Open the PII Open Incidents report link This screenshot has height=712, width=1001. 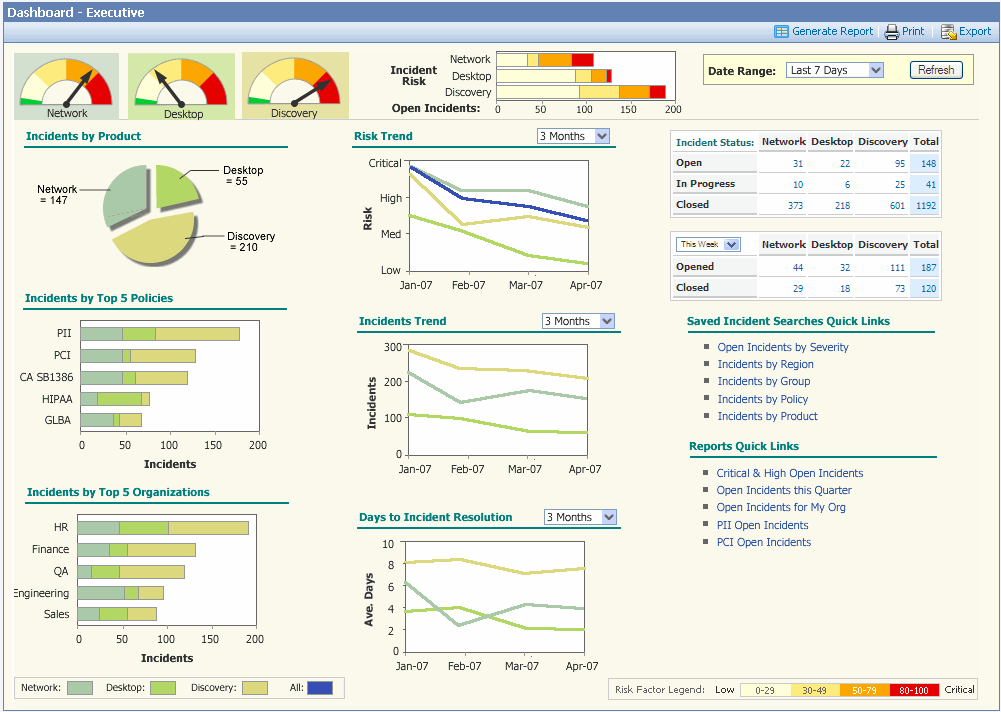(x=762, y=525)
